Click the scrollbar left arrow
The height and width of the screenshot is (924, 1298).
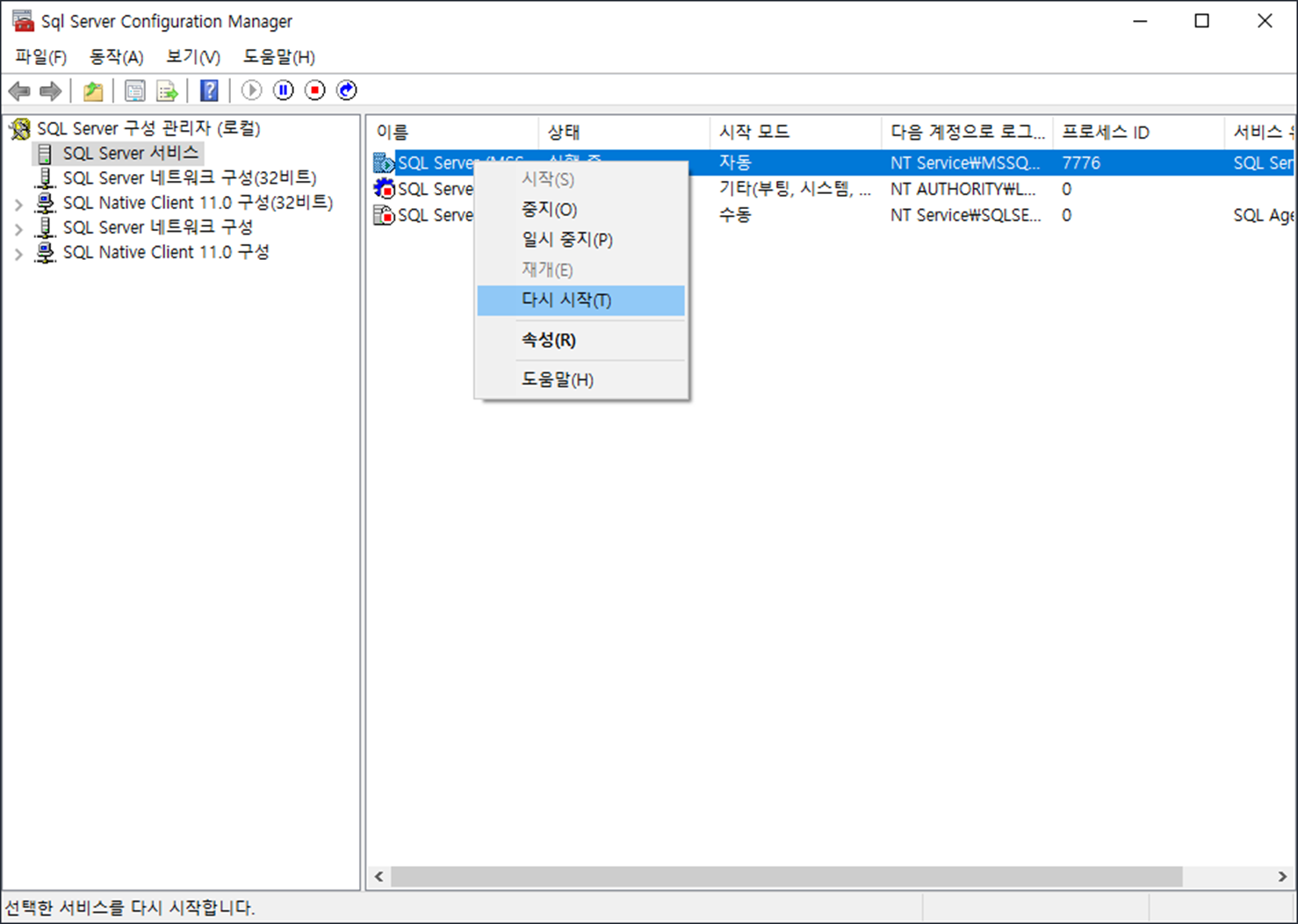[379, 877]
